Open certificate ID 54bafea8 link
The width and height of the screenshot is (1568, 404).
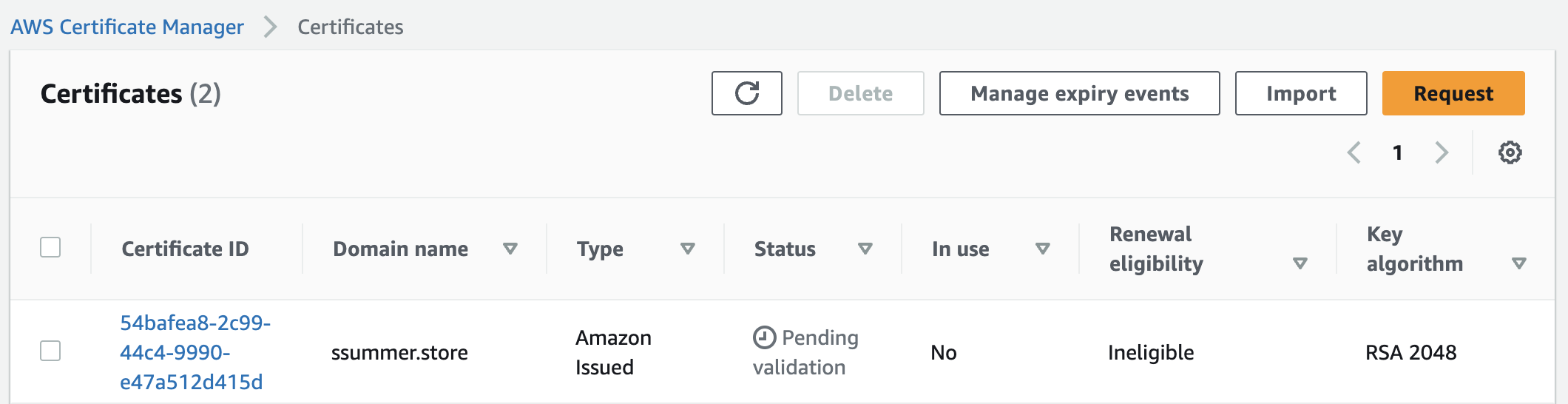pos(195,352)
